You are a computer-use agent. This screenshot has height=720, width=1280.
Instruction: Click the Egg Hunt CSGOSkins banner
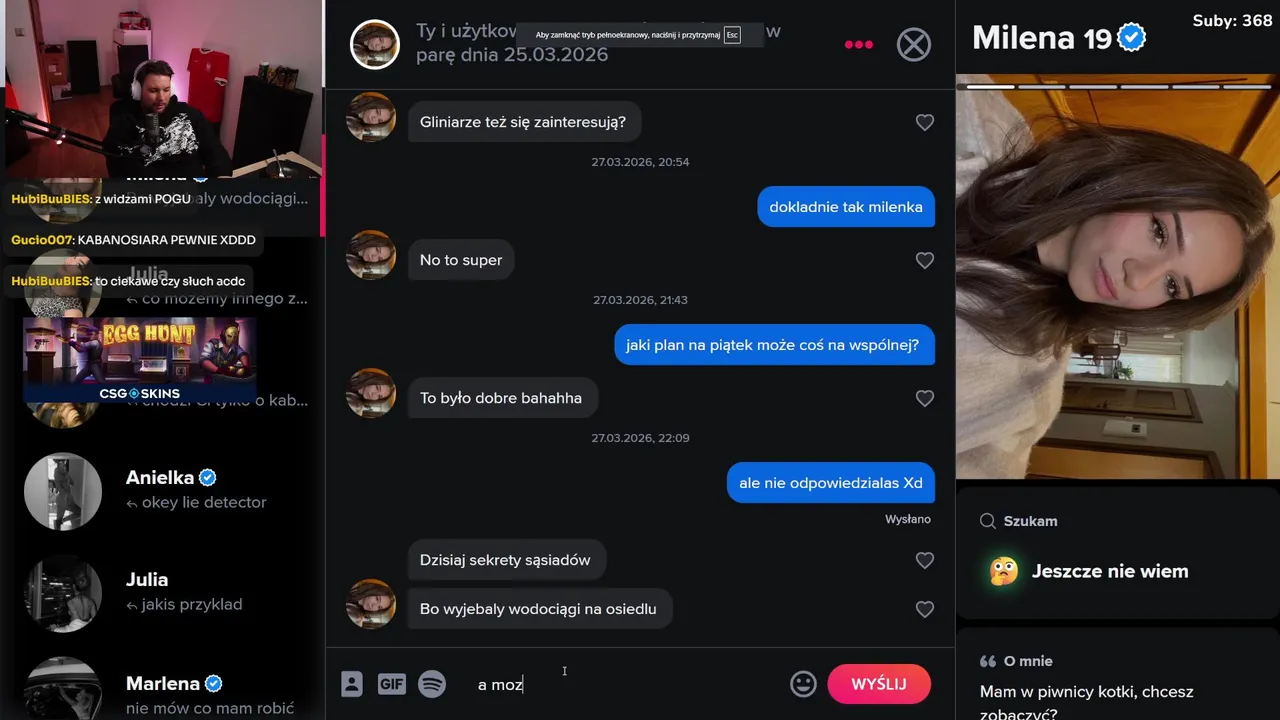coord(140,360)
